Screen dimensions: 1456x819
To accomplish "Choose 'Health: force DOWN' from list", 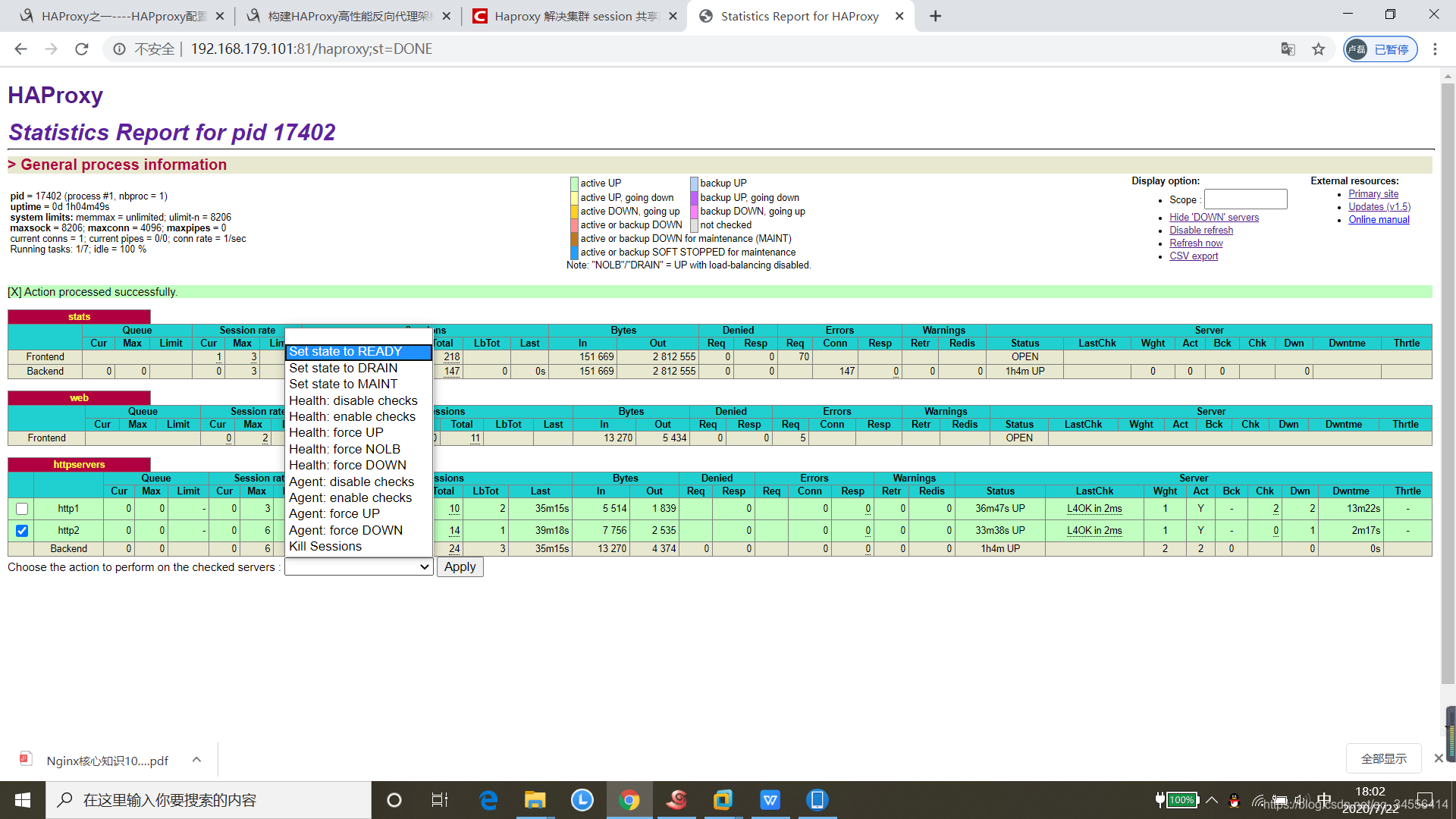I will pos(347,465).
